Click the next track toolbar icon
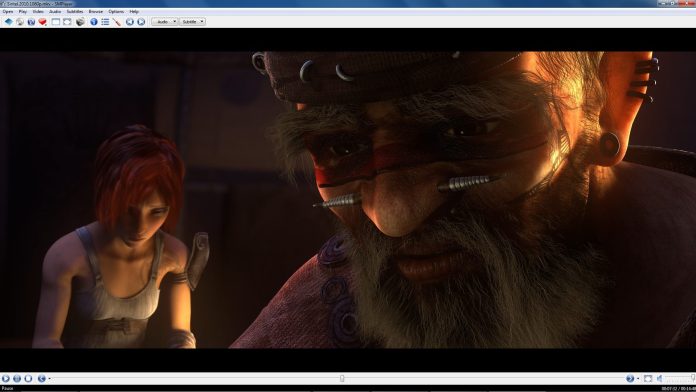The image size is (696, 392). (141, 22)
